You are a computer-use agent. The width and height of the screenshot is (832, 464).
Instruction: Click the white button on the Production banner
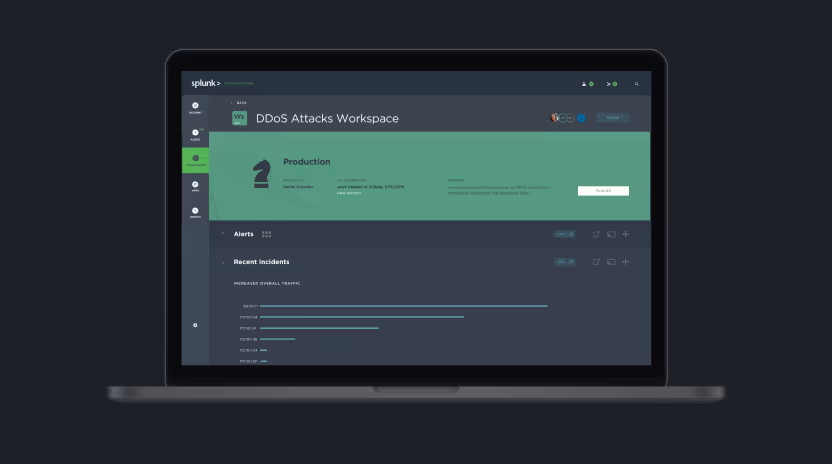click(603, 191)
